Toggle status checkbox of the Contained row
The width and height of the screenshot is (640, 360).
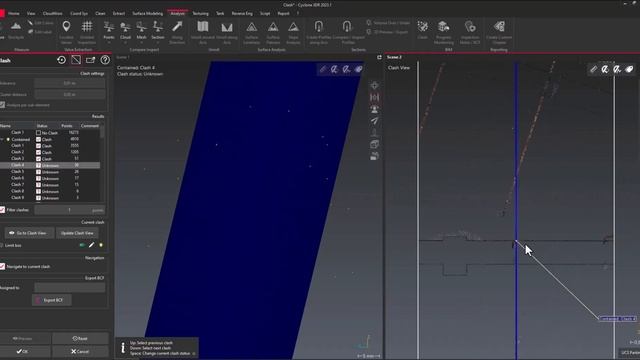[x=38, y=139]
